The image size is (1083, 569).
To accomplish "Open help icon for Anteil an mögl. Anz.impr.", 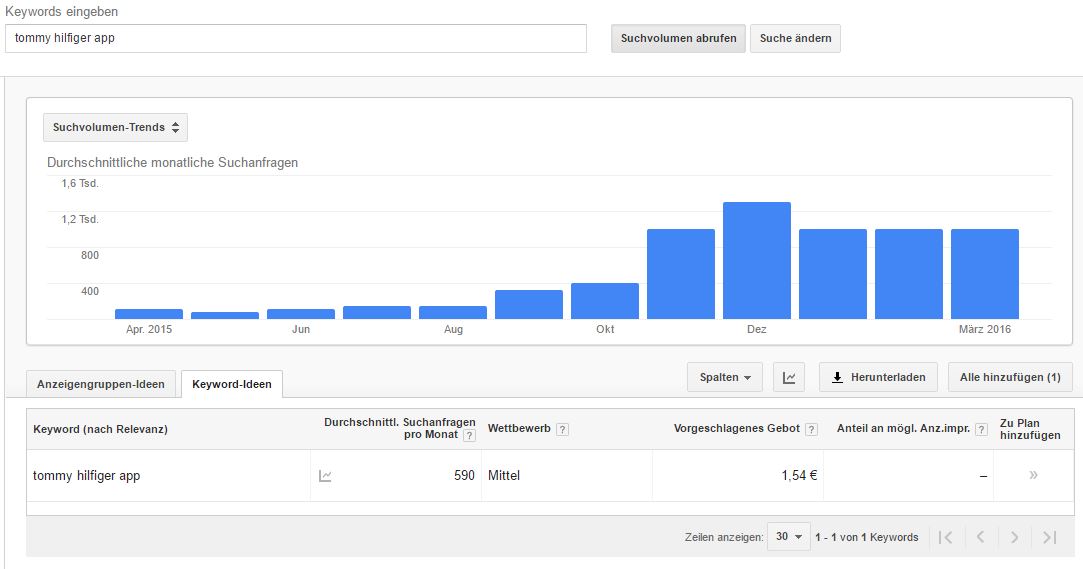I will (x=981, y=429).
